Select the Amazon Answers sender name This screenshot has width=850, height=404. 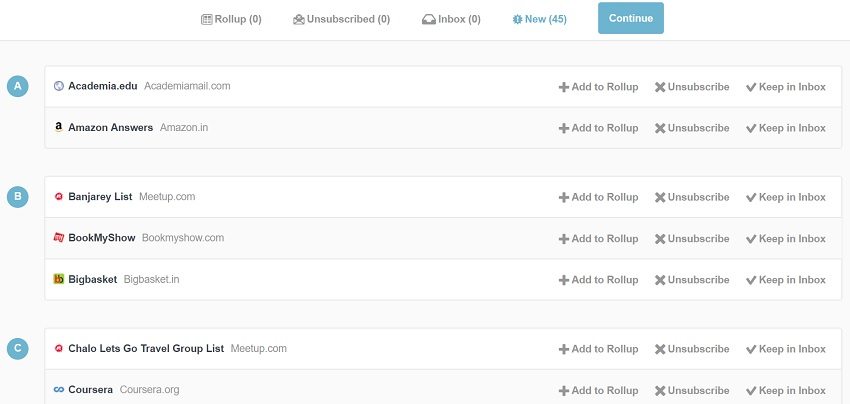coord(111,127)
